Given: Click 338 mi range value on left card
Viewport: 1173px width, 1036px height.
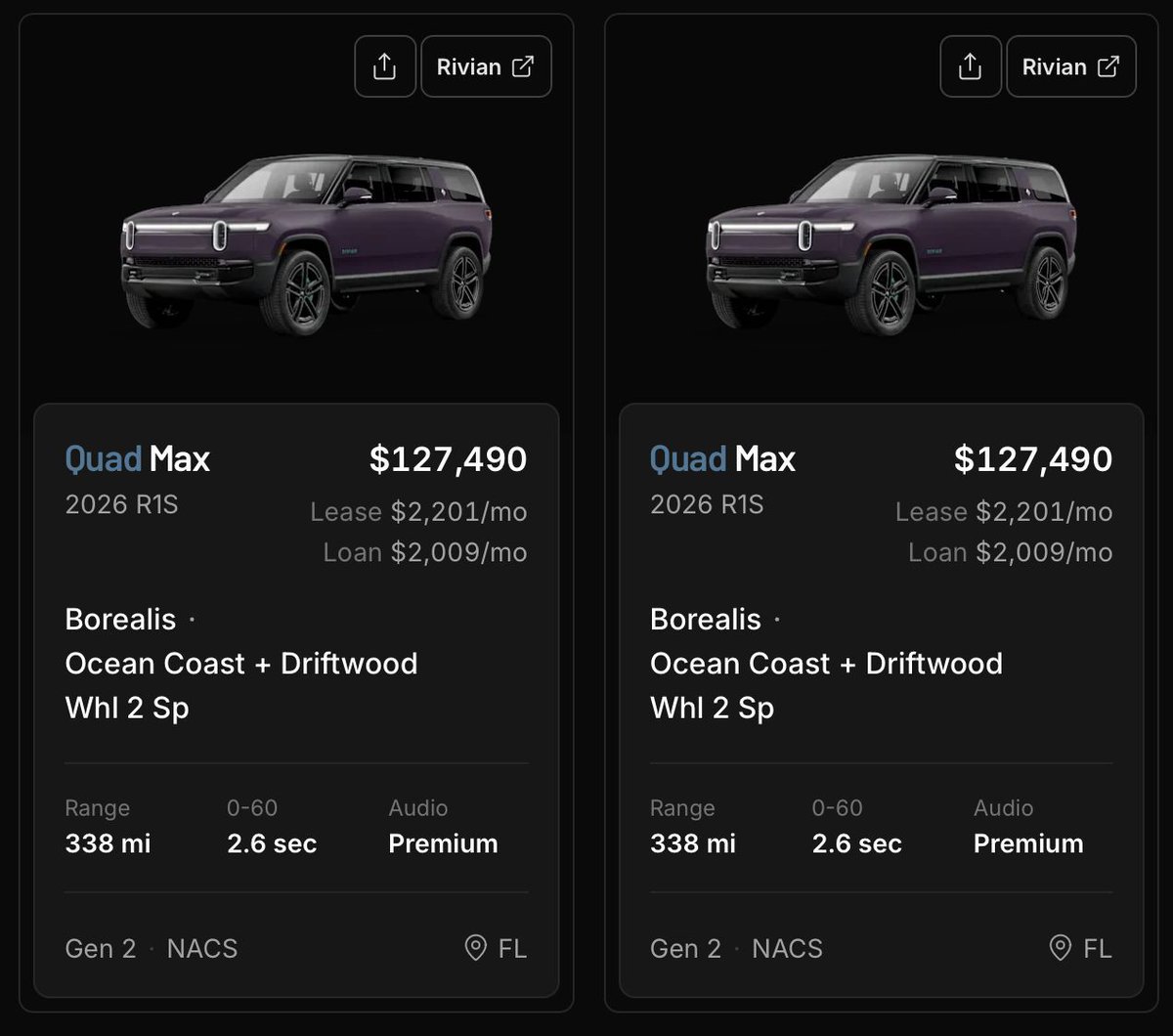Looking at the screenshot, I should click(x=108, y=842).
